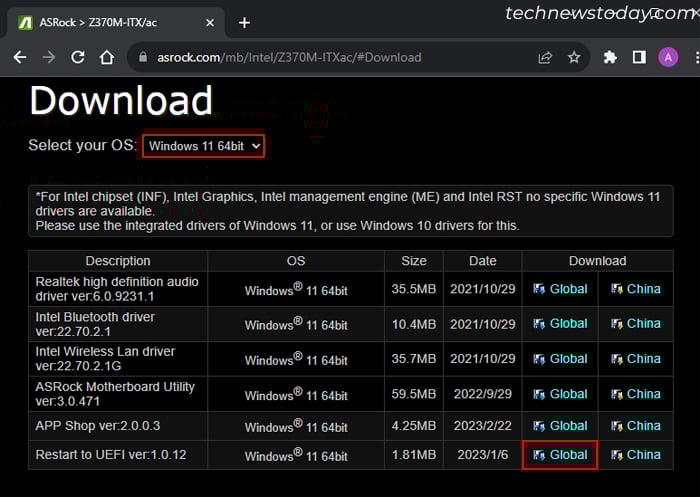The image size is (700, 497).
Task: Reload the ASRock page
Action: coord(78,57)
